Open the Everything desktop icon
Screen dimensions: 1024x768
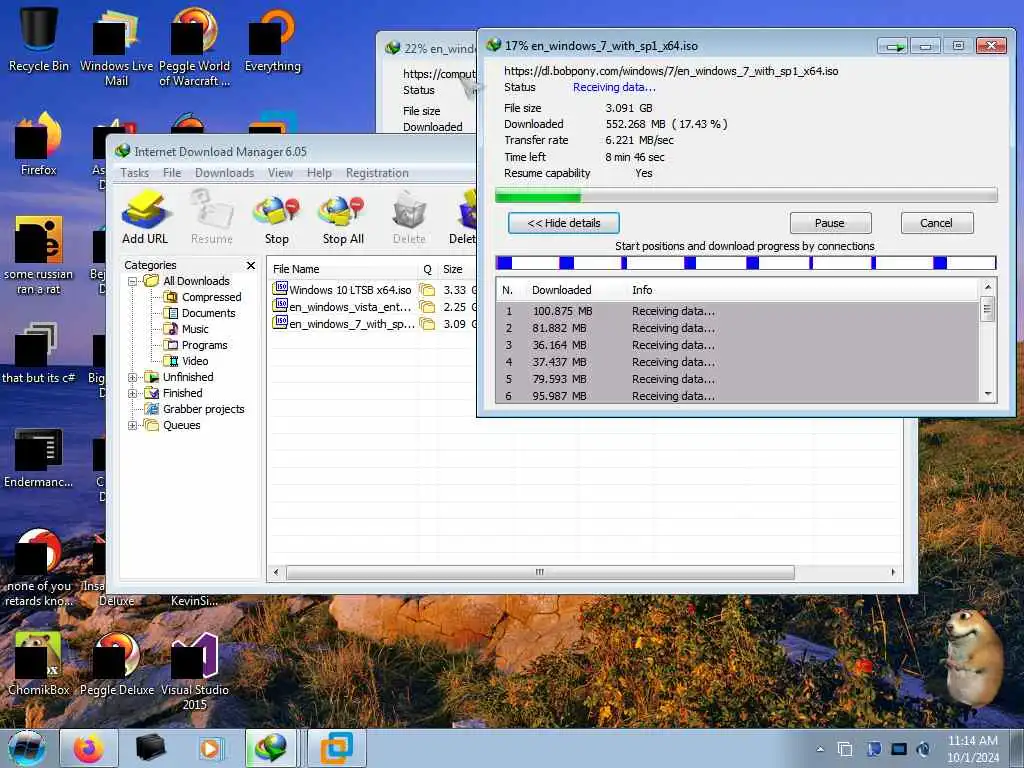pos(273,39)
